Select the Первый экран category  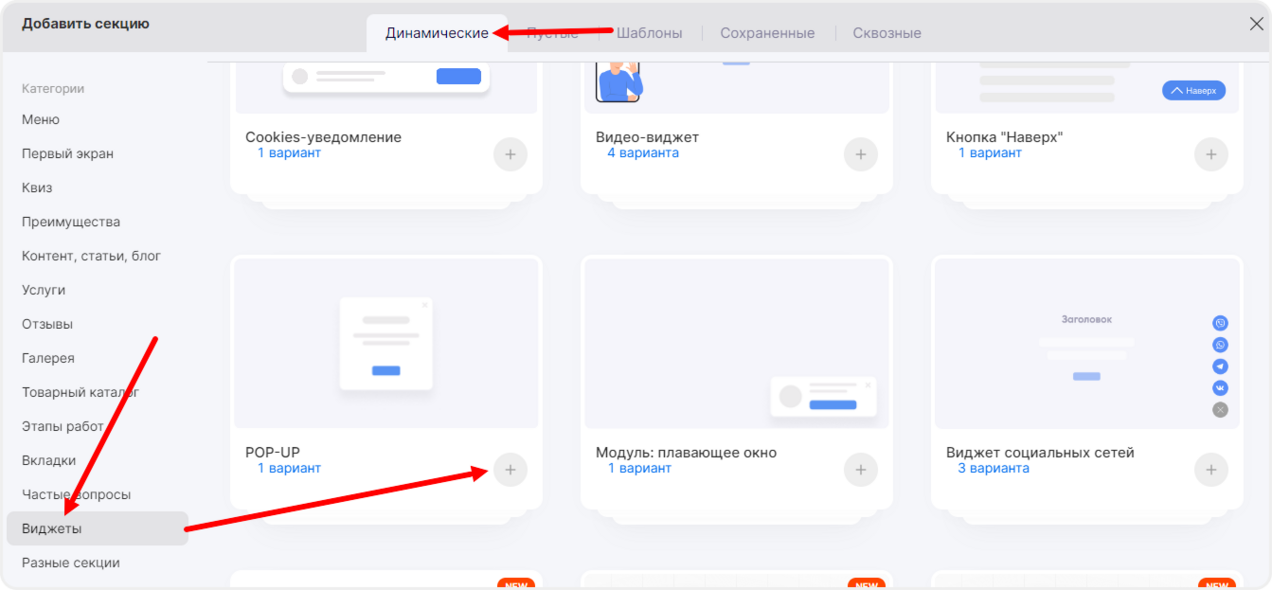68,154
